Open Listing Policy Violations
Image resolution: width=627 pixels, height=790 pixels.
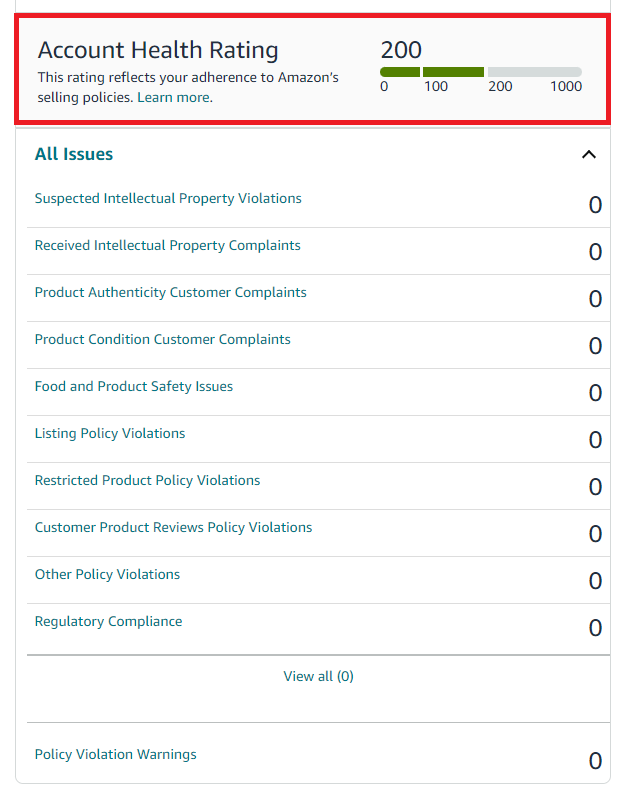tap(110, 433)
